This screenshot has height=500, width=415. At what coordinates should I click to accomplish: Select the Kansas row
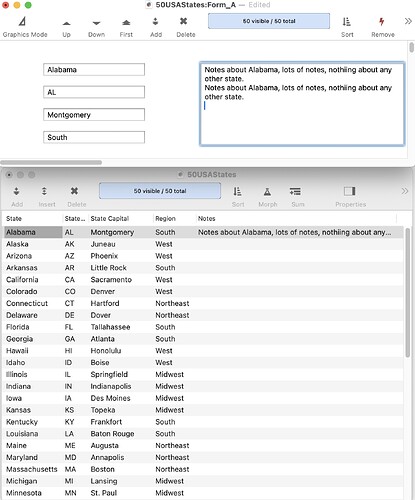[203, 410]
